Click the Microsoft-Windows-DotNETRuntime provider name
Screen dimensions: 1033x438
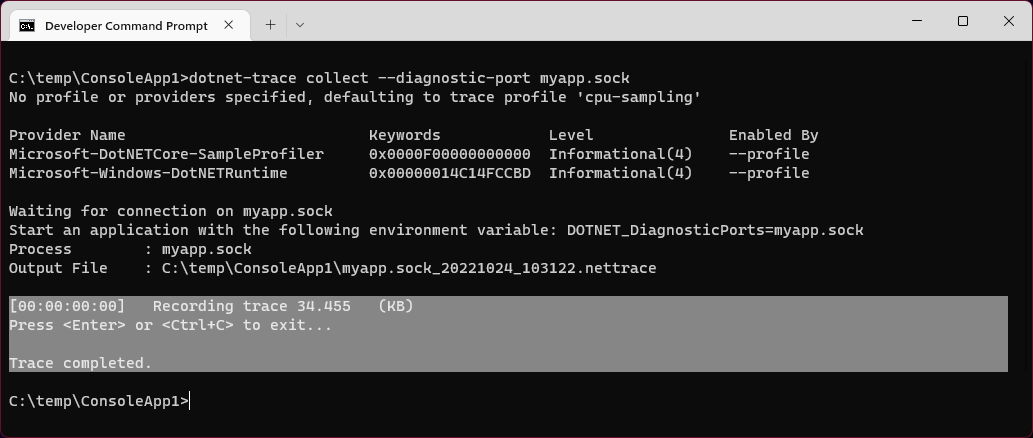(x=148, y=173)
